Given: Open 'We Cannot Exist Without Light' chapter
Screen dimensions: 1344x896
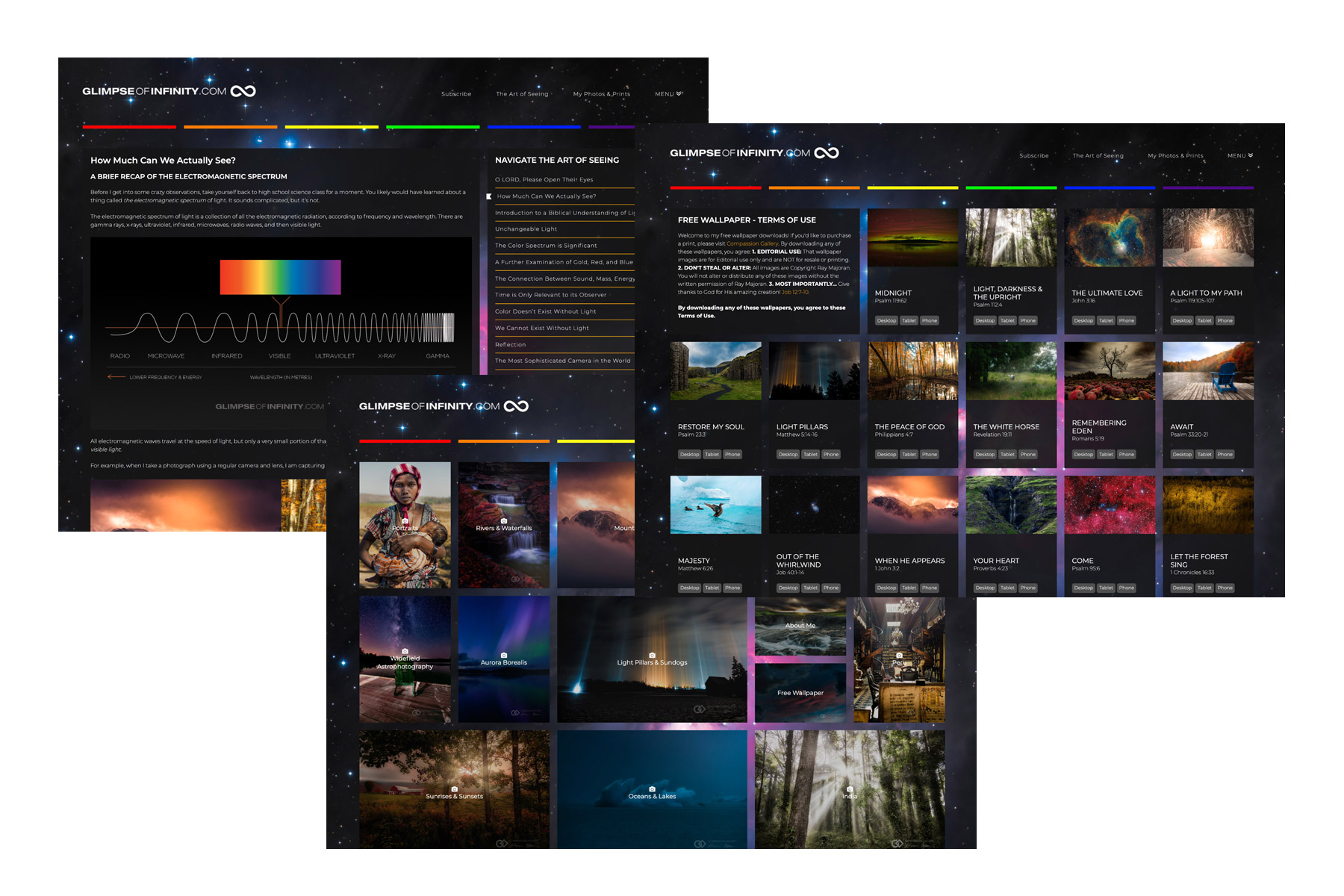Looking at the screenshot, I should (542, 328).
